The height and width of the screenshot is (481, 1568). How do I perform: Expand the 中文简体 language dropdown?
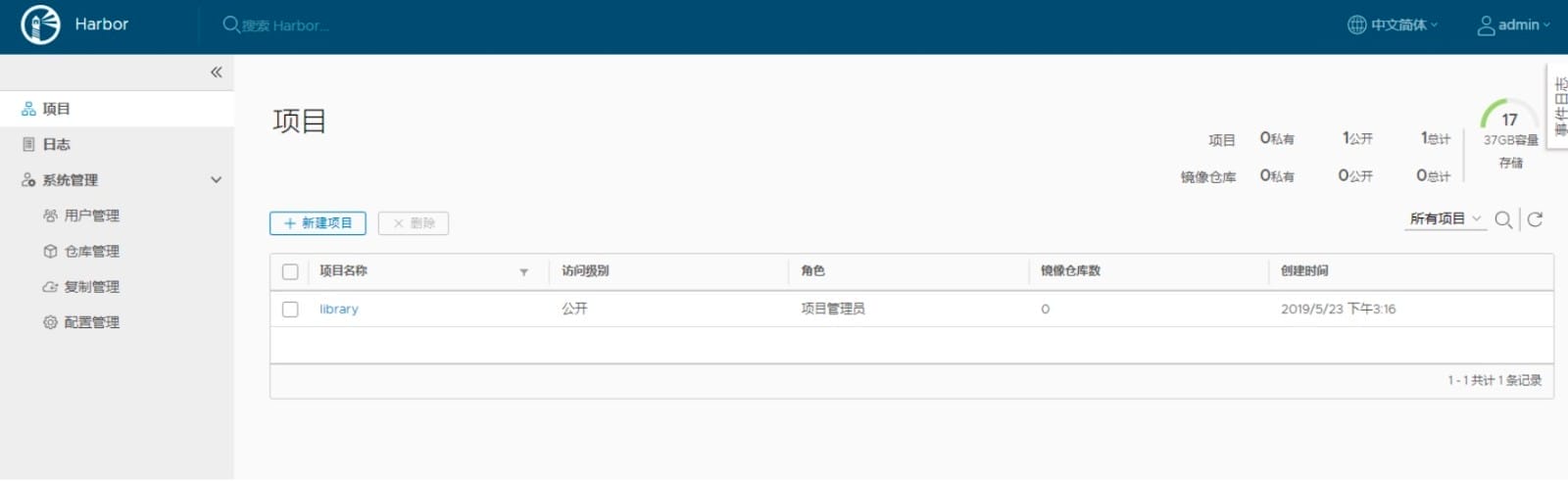(x=1403, y=24)
